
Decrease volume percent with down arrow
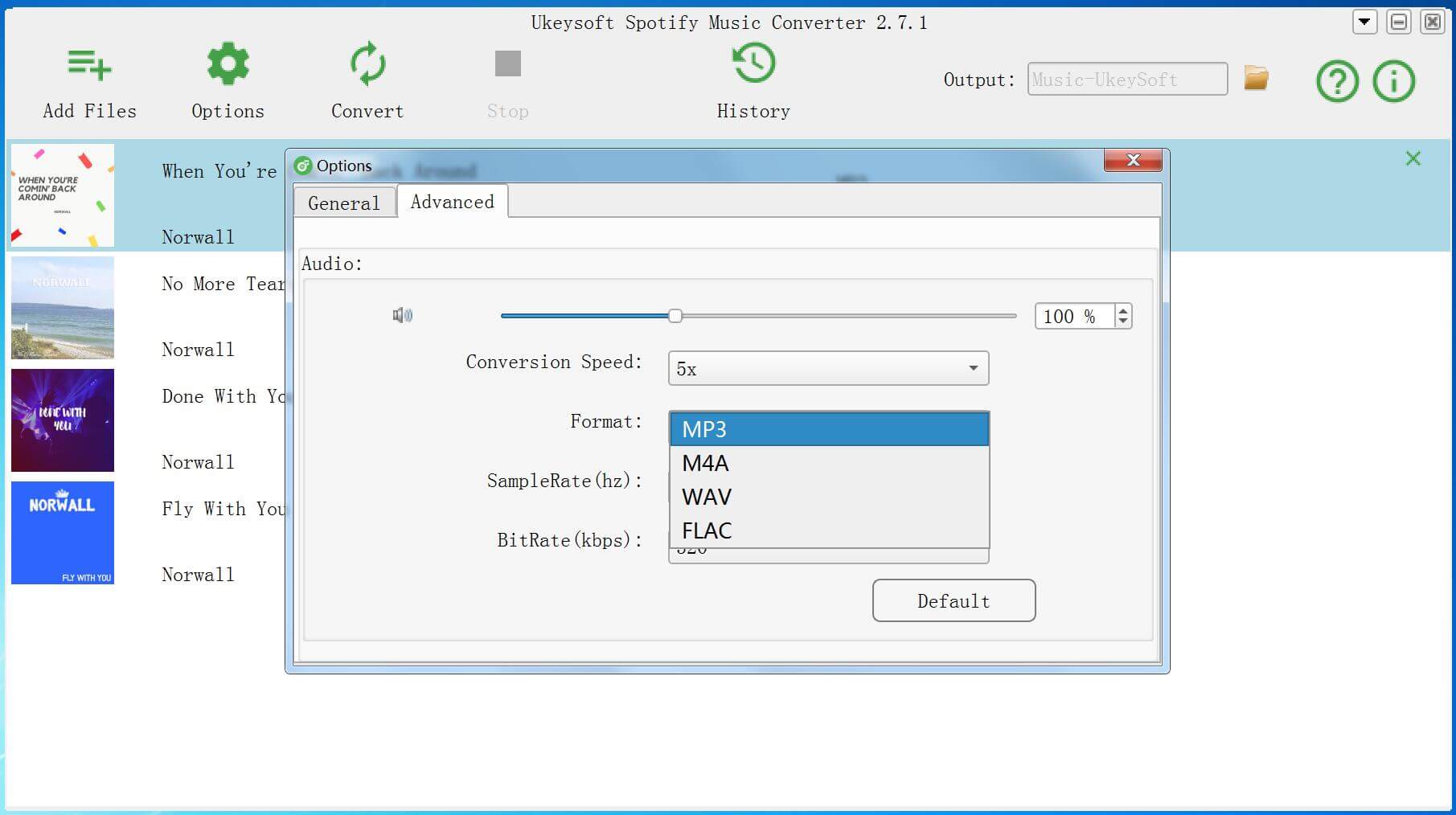click(1123, 321)
